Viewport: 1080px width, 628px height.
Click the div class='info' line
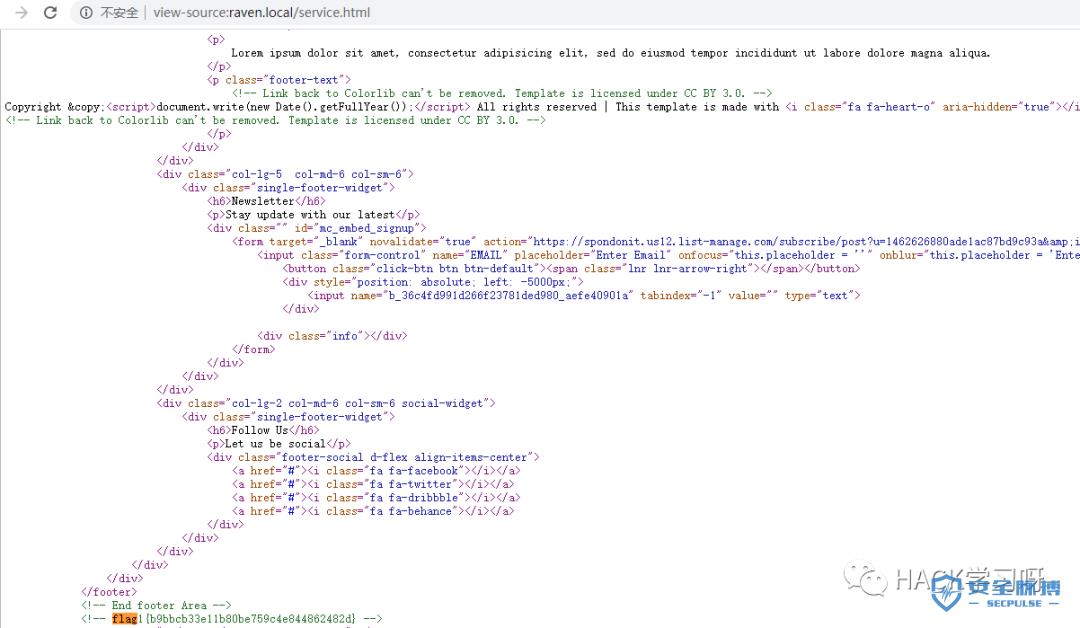coord(332,336)
